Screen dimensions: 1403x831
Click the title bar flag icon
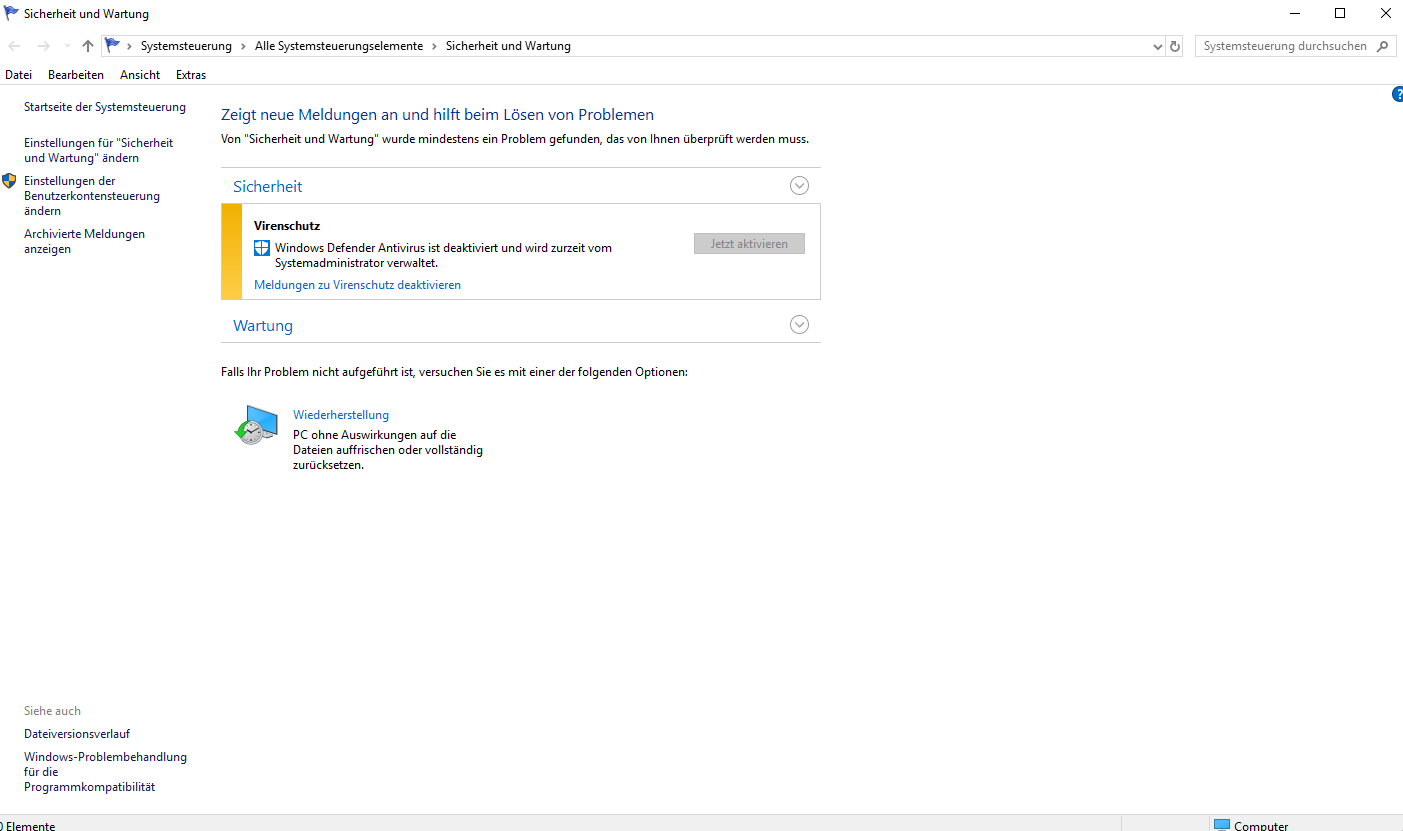click(12, 13)
